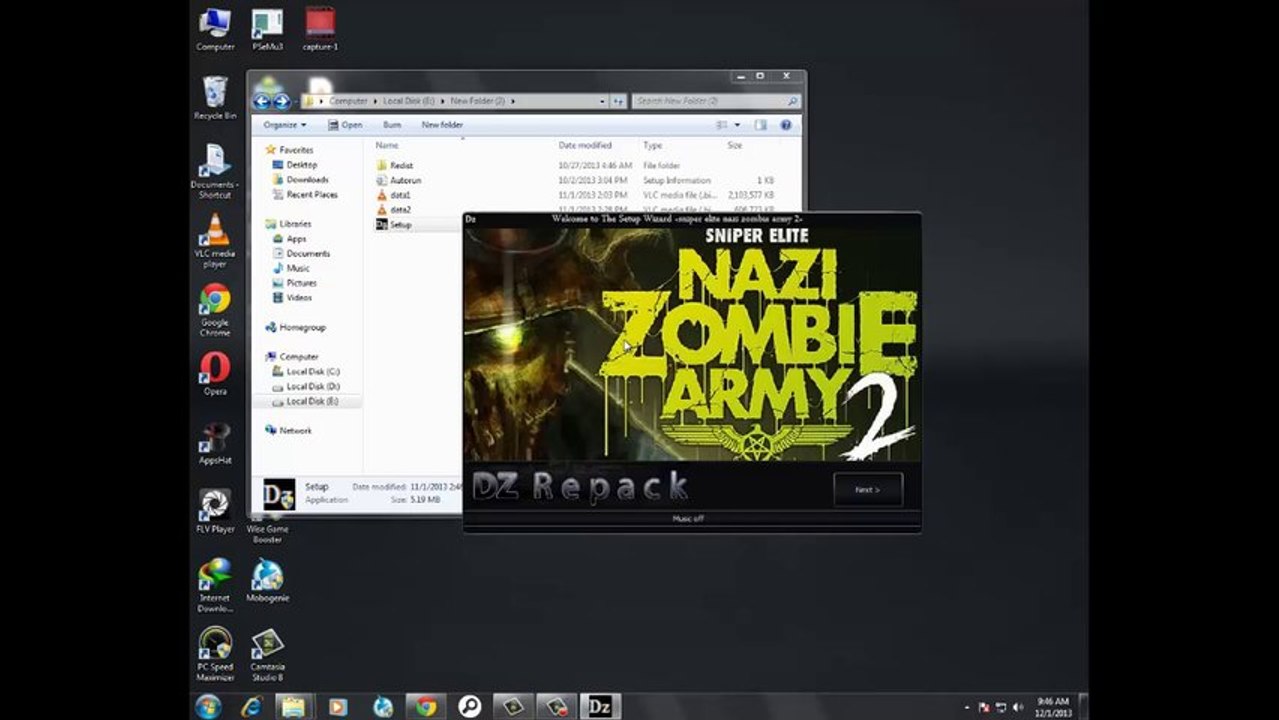The height and width of the screenshot is (720, 1279).
Task: Select Favorites in the navigation pane
Action: [296, 150]
